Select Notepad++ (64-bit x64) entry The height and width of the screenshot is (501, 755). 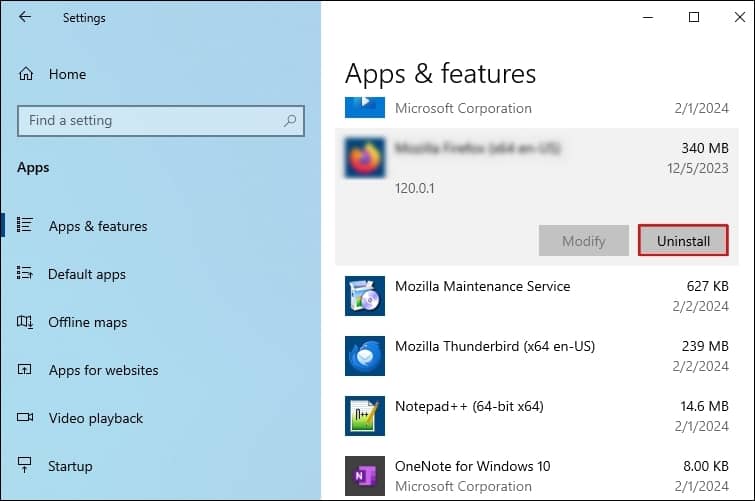[x=469, y=407]
